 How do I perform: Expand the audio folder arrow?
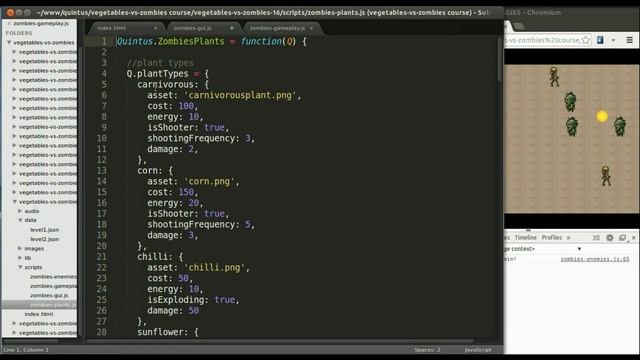(x=20, y=211)
